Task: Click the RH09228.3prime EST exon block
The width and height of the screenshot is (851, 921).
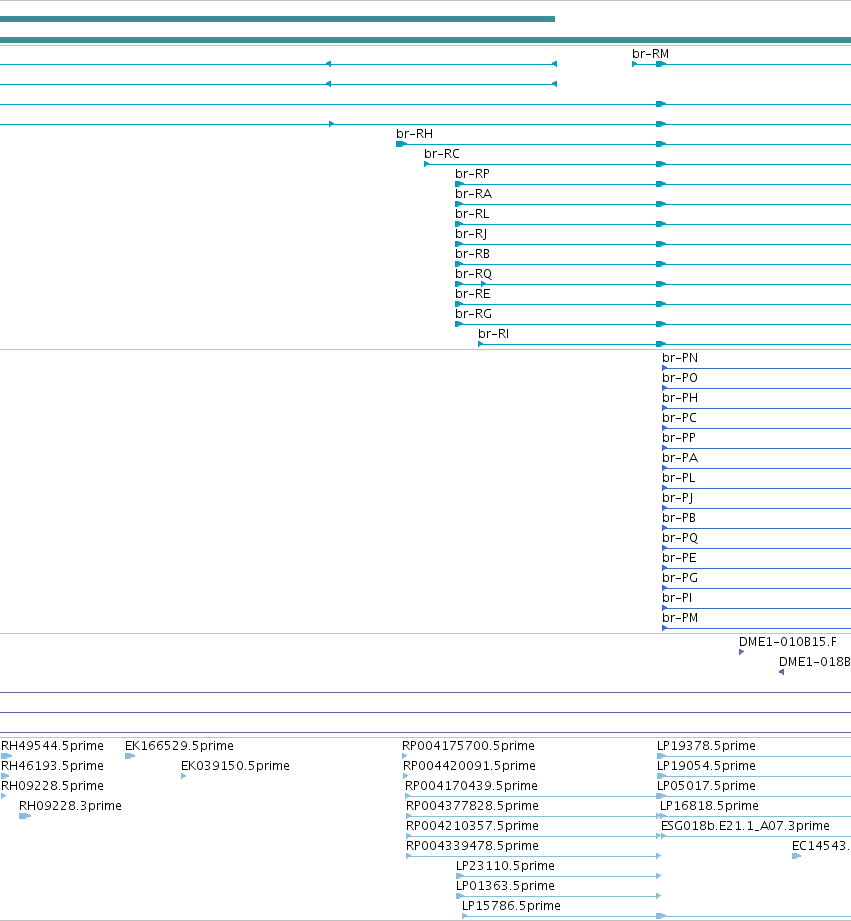Action: pyautogui.click(x=25, y=816)
